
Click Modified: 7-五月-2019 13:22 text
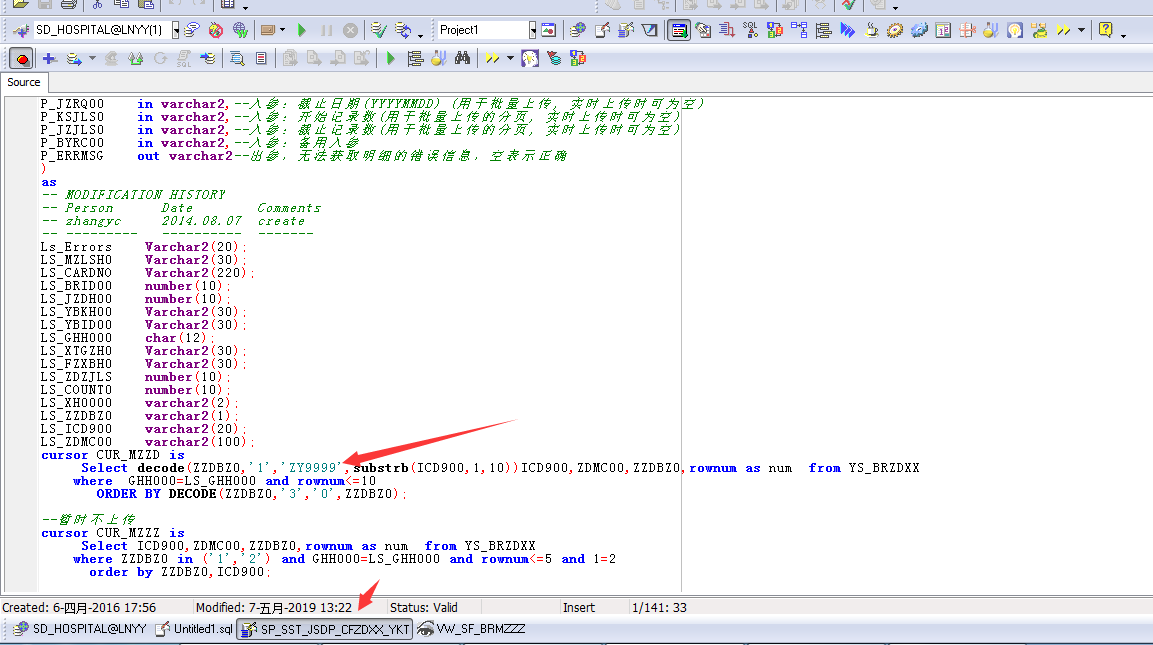(274, 607)
